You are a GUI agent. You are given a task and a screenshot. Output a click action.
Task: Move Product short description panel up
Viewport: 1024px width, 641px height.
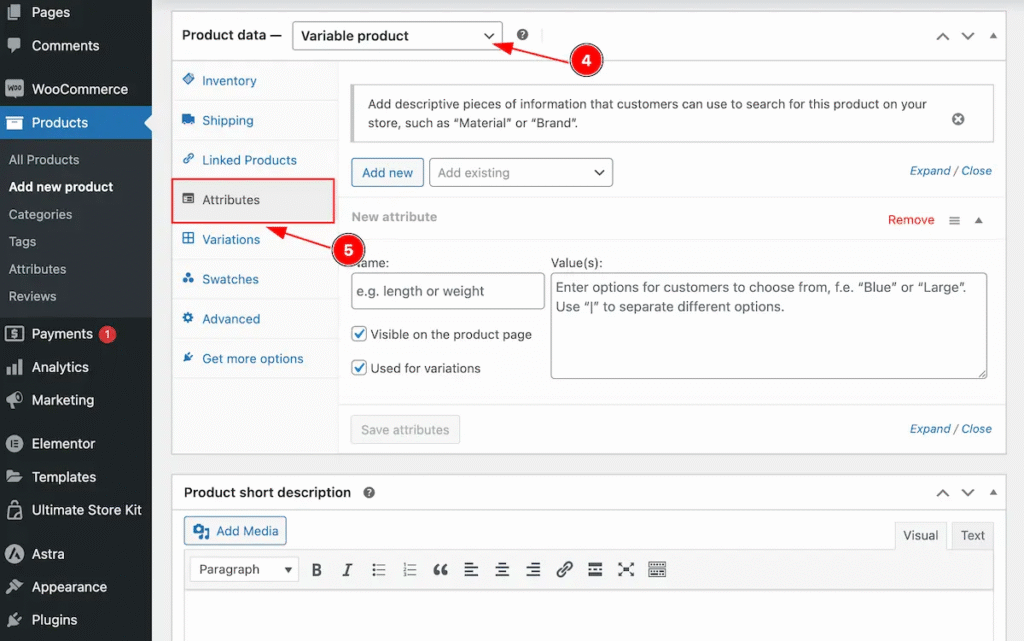coord(942,493)
